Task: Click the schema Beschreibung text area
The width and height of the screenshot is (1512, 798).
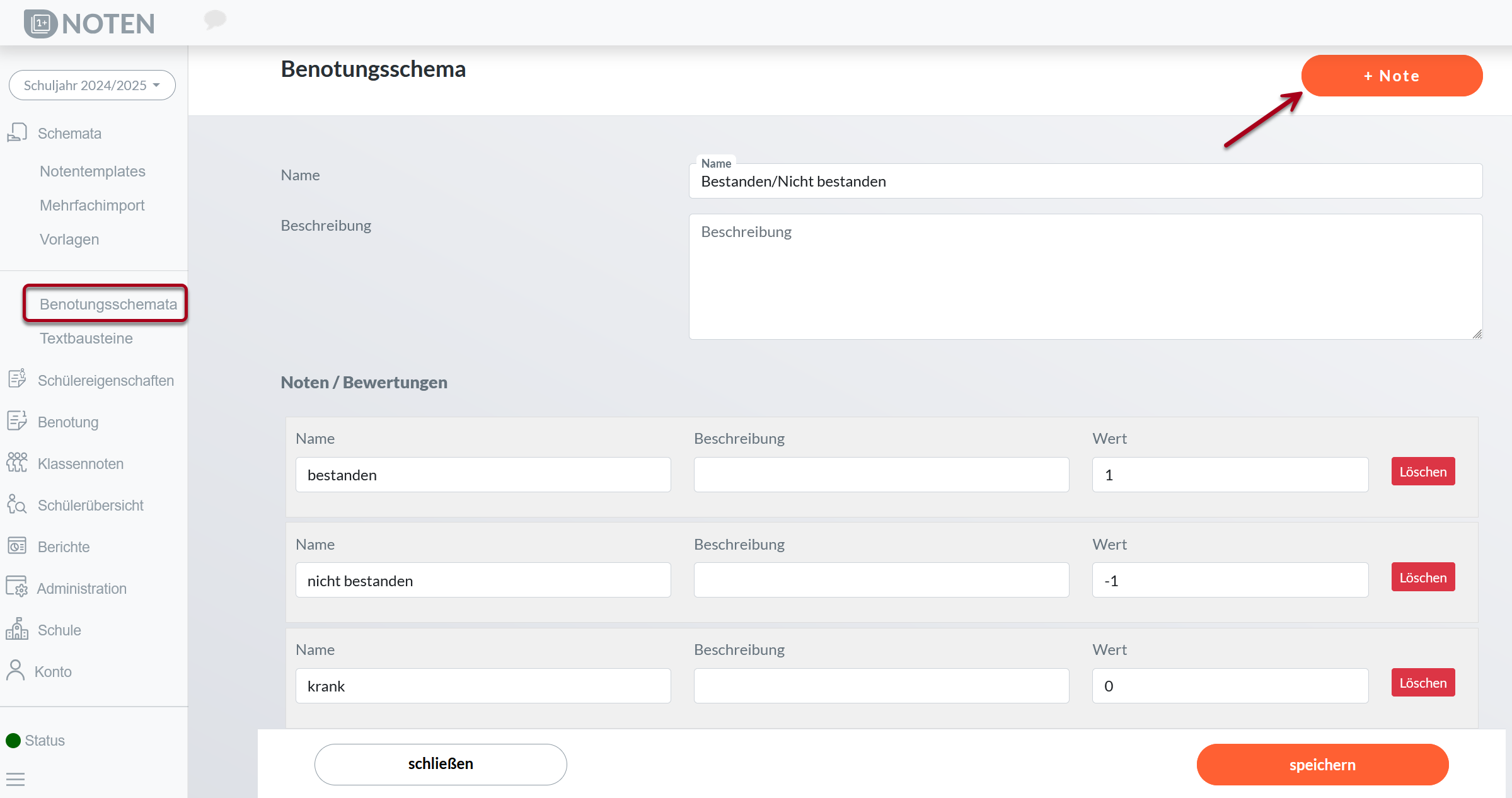Action: click(x=1085, y=277)
